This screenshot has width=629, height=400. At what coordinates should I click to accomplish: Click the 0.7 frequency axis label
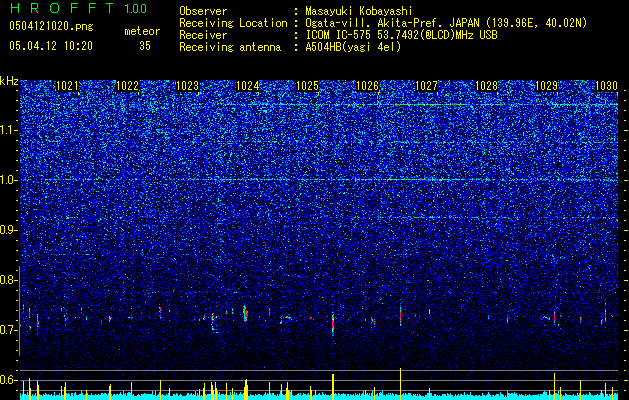point(8,330)
